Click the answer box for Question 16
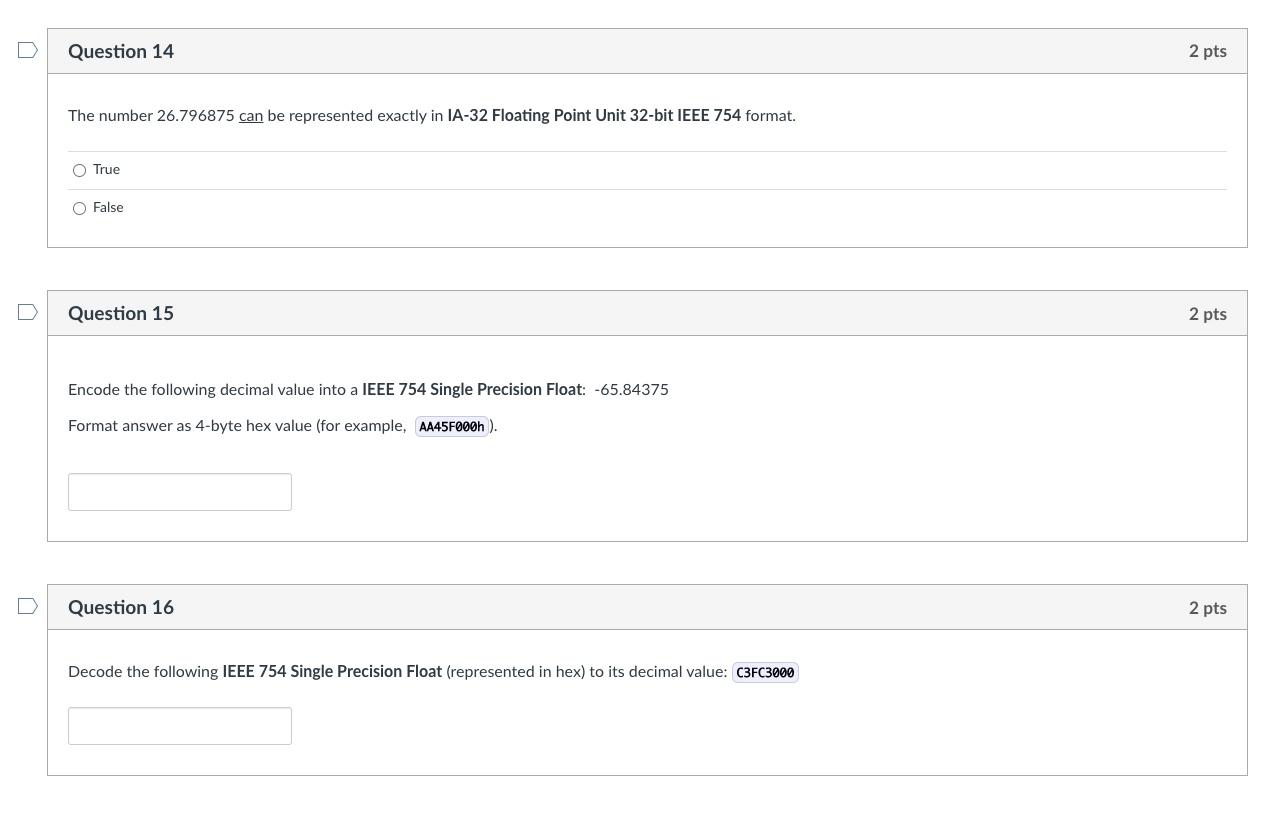Image resolution: width=1287 pixels, height=834 pixels. (180, 725)
